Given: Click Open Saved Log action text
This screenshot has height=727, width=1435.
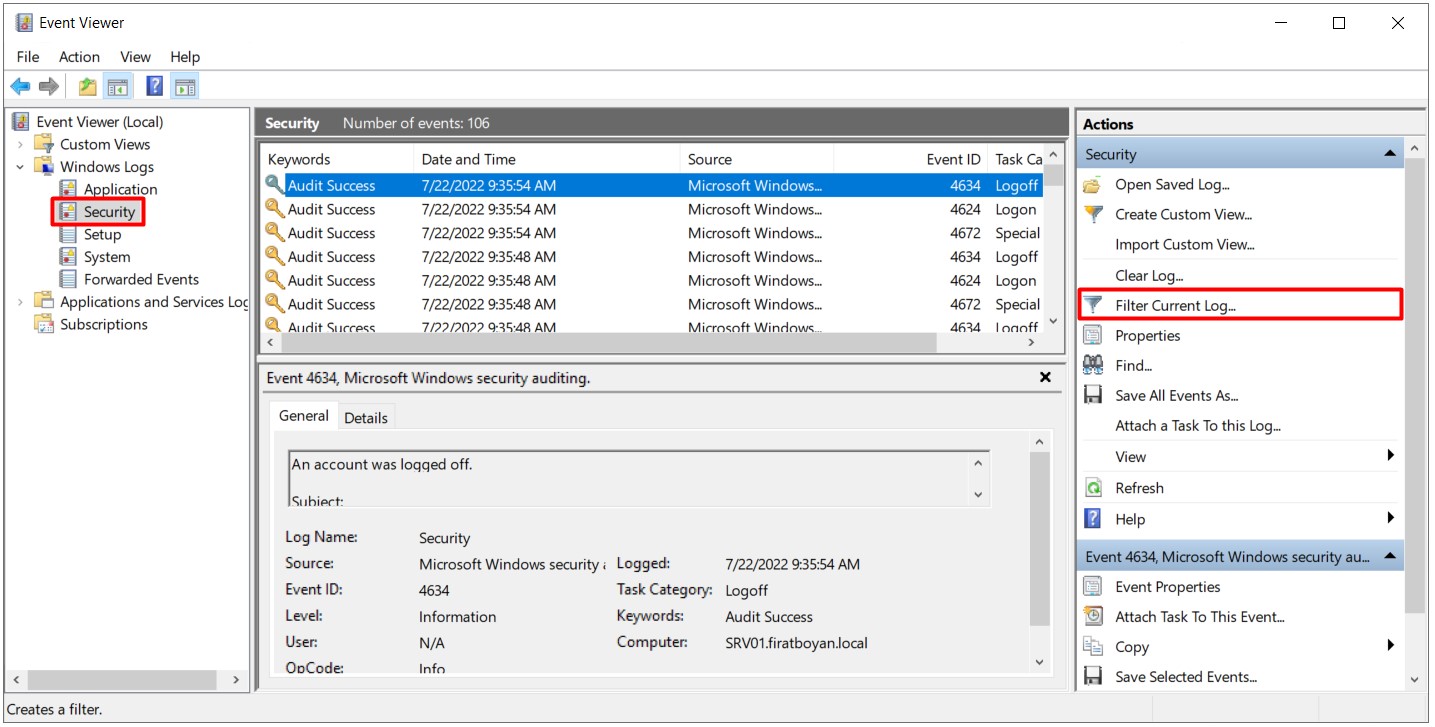Looking at the screenshot, I should tap(1173, 184).
